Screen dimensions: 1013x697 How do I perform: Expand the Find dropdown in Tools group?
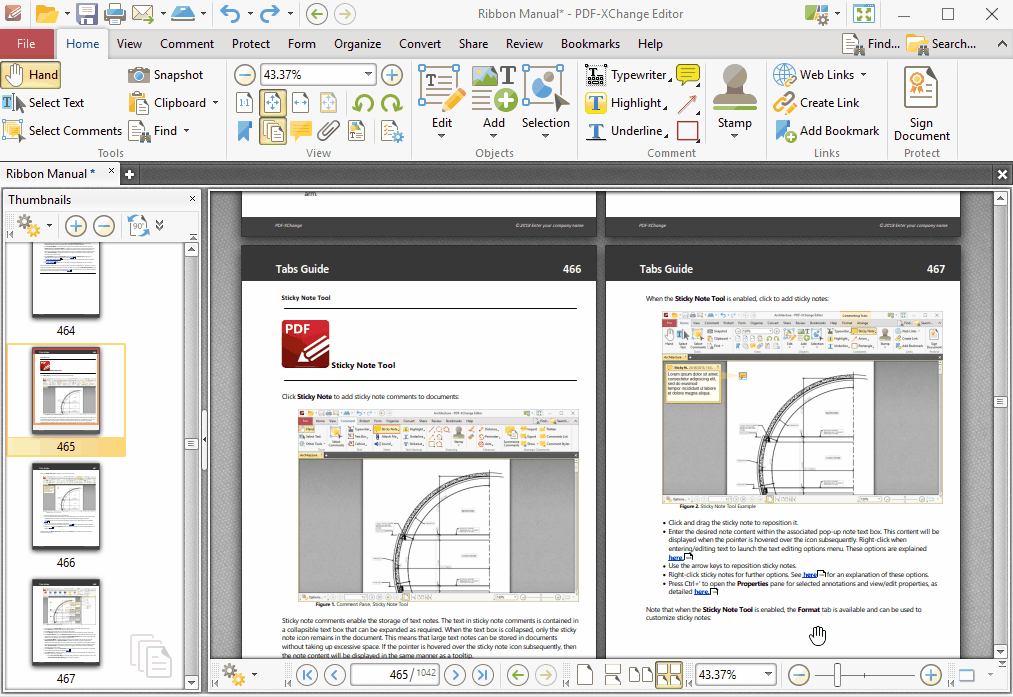pyautogui.click(x=187, y=130)
